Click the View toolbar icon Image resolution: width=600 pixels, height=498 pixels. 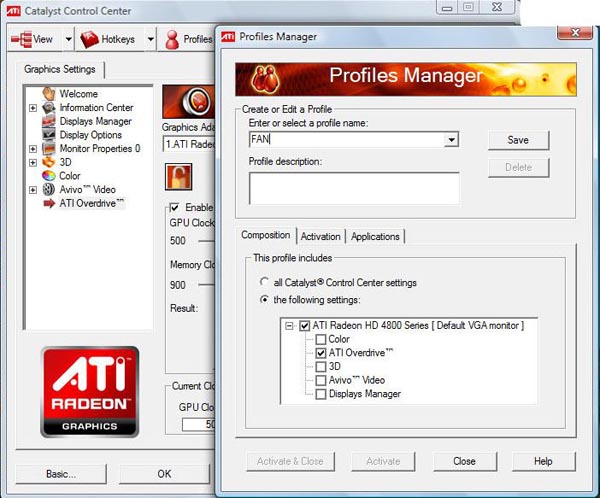(x=21, y=39)
